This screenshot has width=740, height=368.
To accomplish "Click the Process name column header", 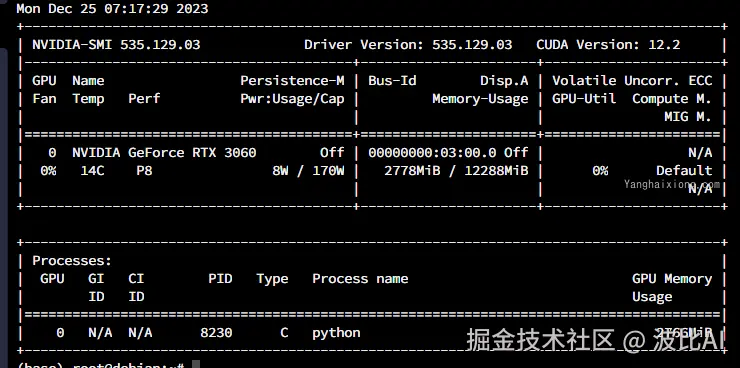I will click(360, 278).
